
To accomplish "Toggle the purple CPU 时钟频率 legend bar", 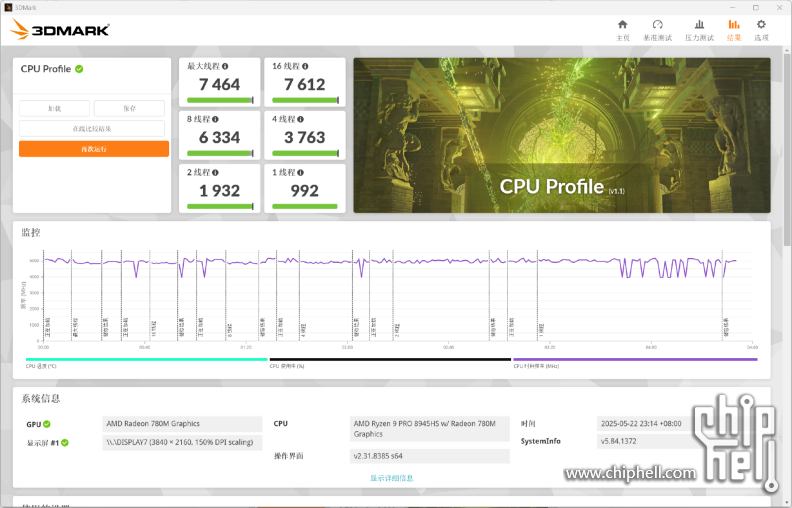I will [x=635, y=360].
